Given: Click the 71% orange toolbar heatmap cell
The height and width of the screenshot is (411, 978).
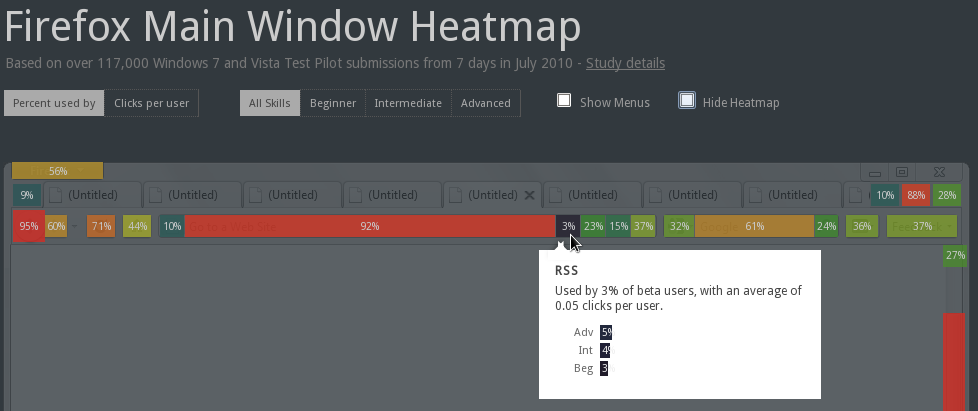Looking at the screenshot, I should pyautogui.click(x=101, y=226).
